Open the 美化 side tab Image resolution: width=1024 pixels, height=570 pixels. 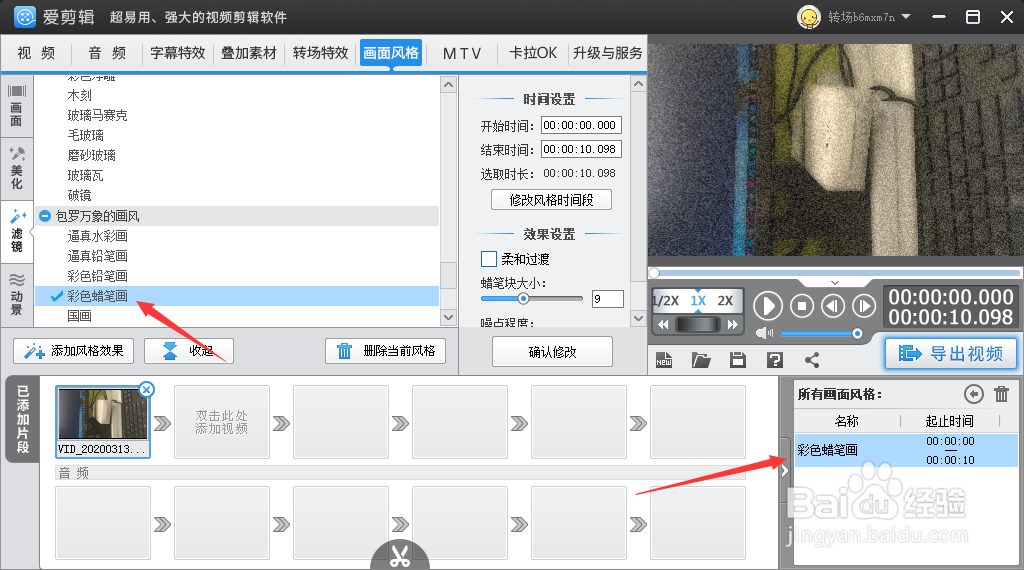[16, 168]
